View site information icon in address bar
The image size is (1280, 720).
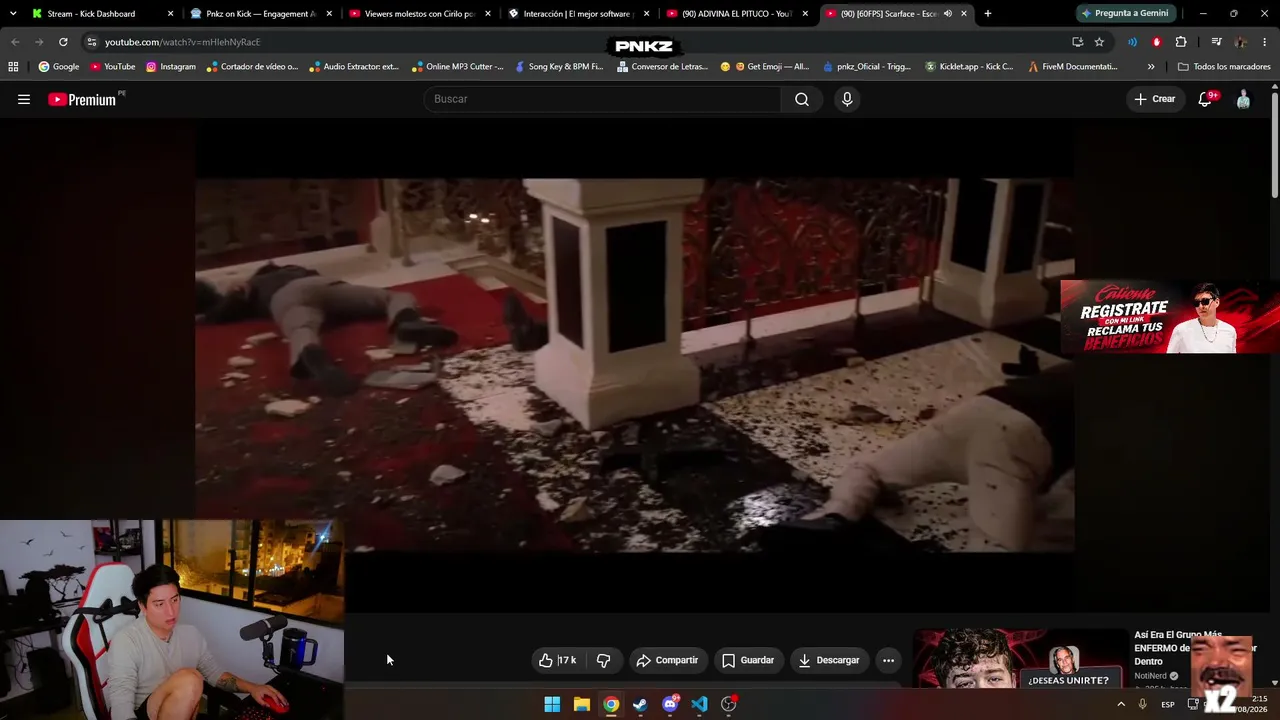pos(91,42)
